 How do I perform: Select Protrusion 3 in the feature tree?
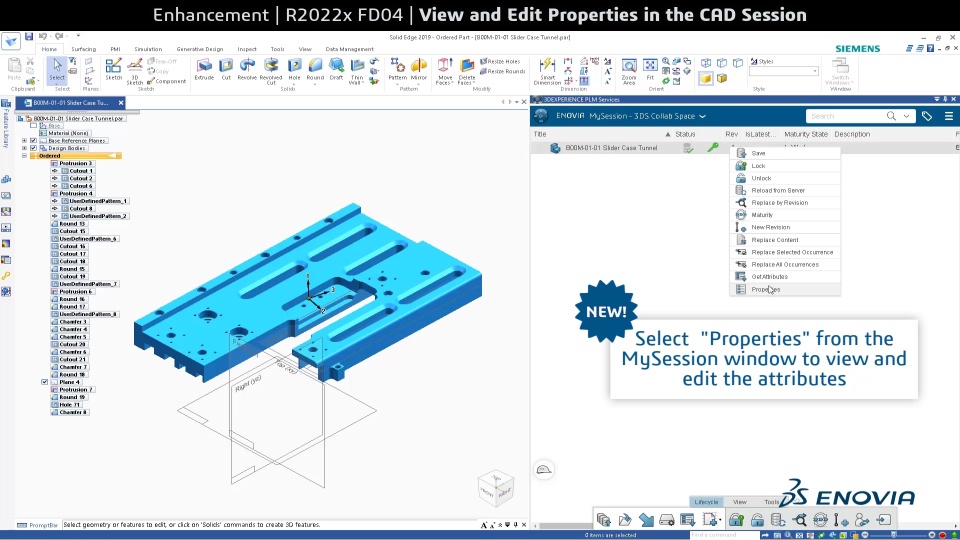75,163
